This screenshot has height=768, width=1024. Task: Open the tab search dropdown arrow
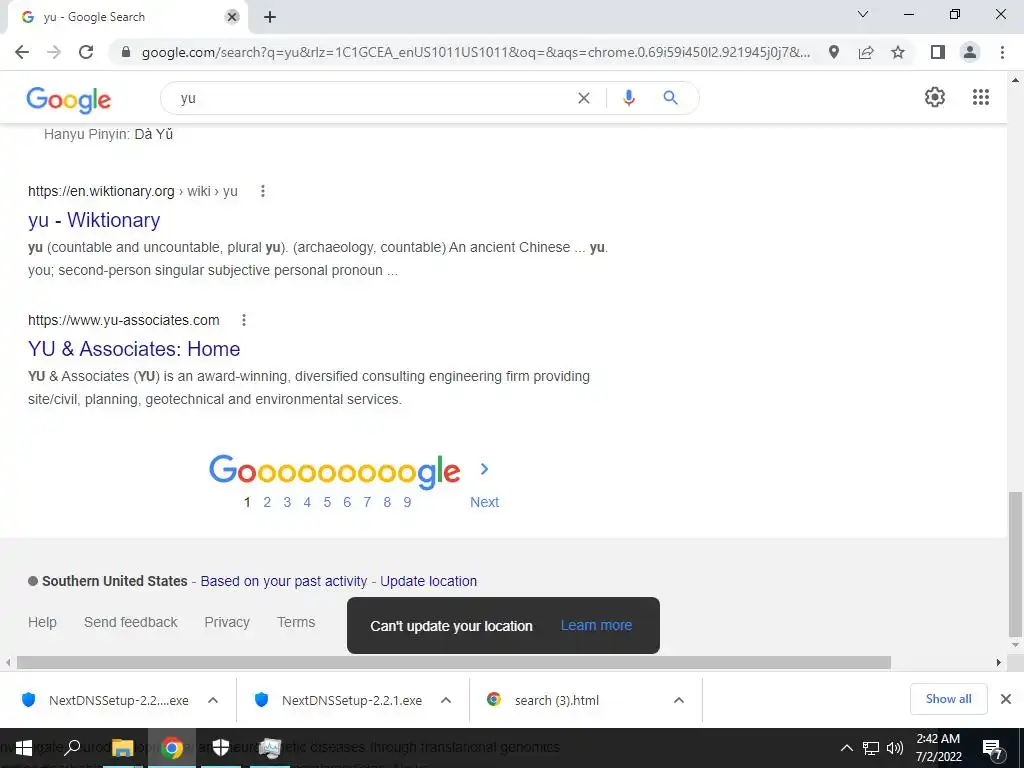863,14
